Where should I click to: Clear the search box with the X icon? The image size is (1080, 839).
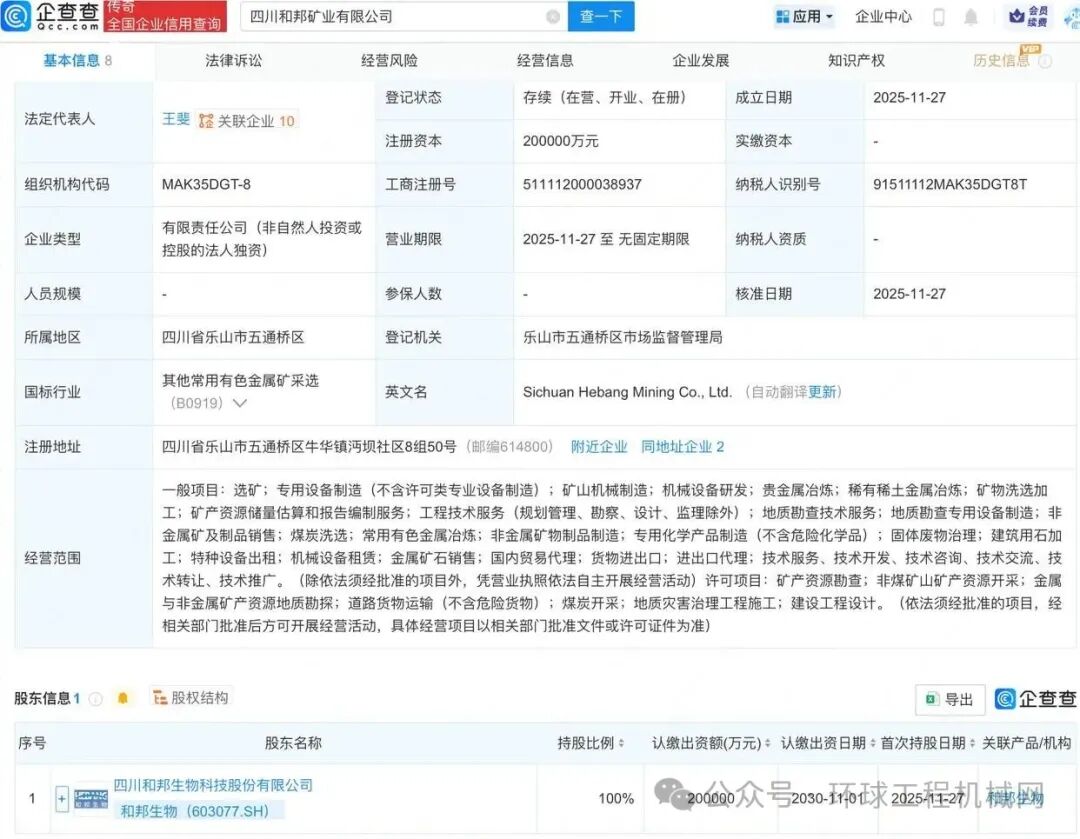[x=553, y=17]
